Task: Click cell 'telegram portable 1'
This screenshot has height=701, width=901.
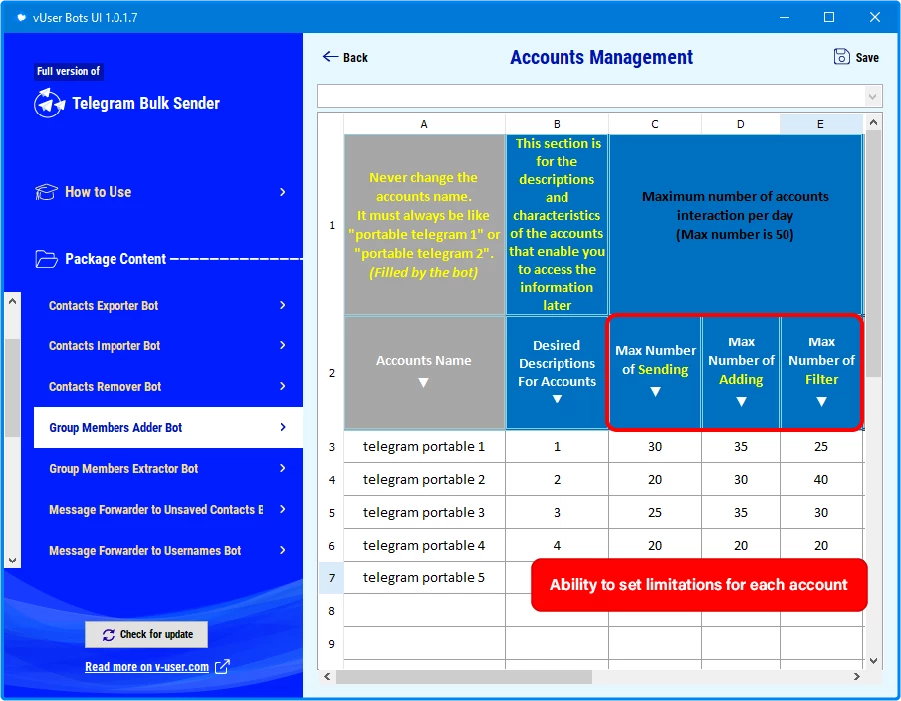Action: pyautogui.click(x=424, y=446)
